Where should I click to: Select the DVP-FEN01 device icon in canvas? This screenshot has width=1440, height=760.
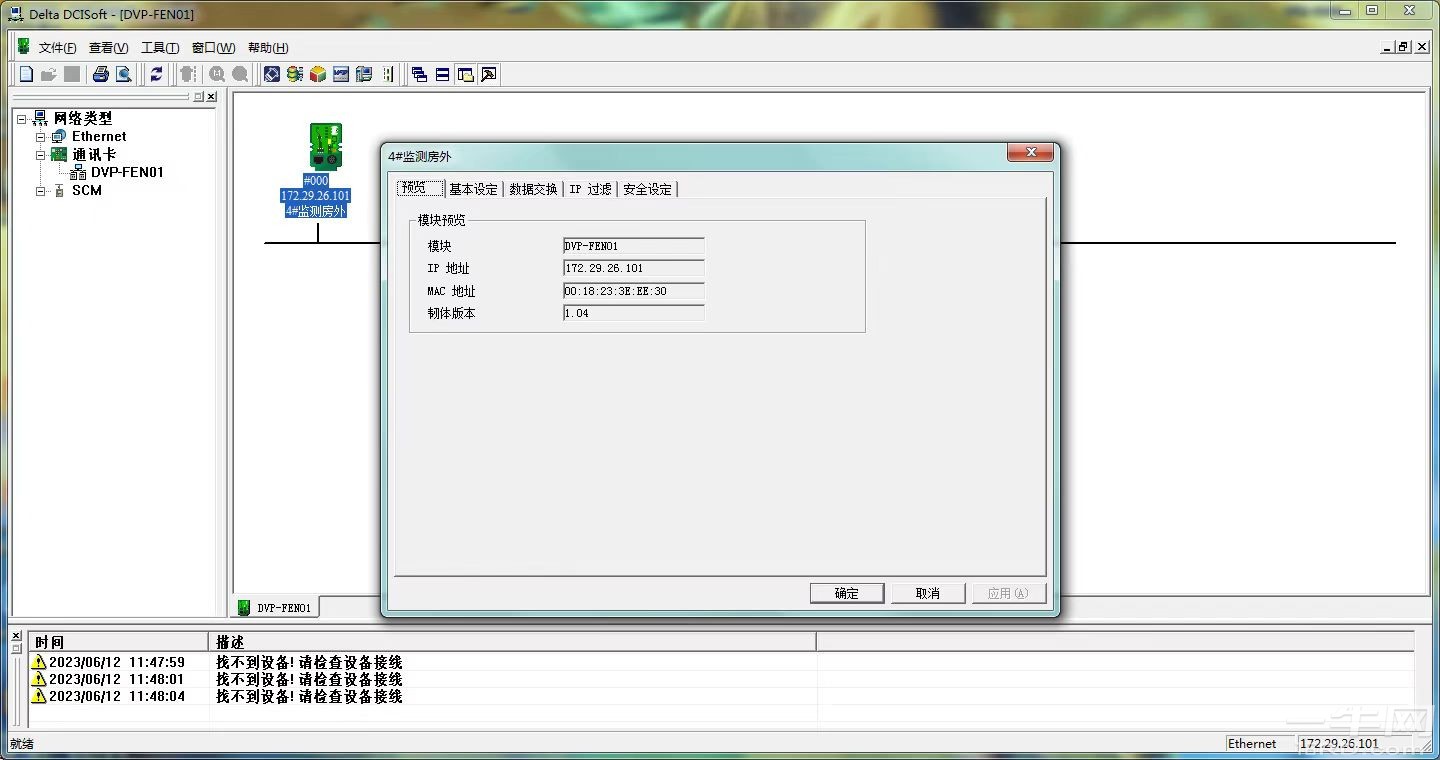(325, 146)
